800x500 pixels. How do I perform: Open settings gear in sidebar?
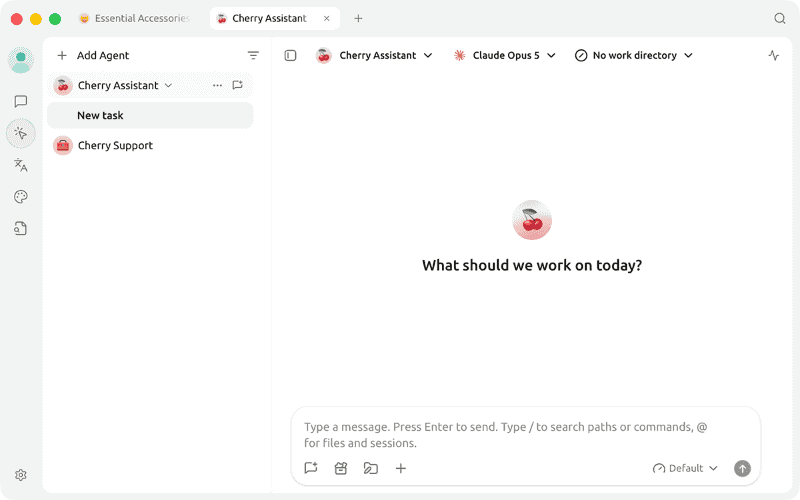[21, 475]
